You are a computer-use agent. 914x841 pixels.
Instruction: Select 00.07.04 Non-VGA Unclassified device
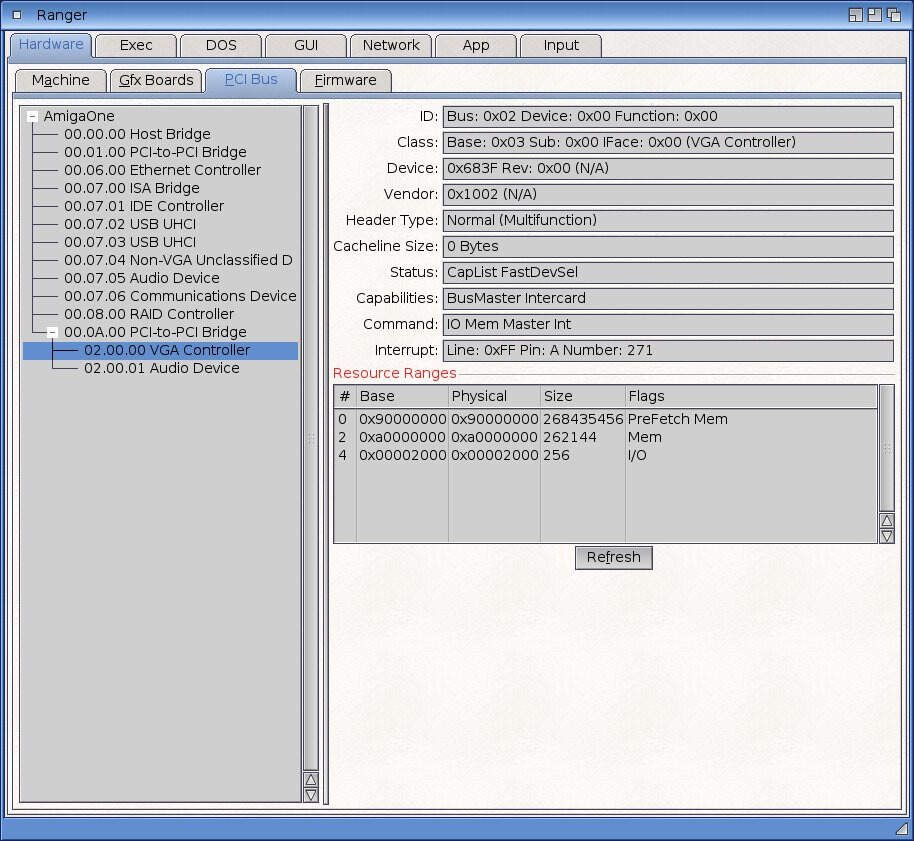tap(178, 260)
